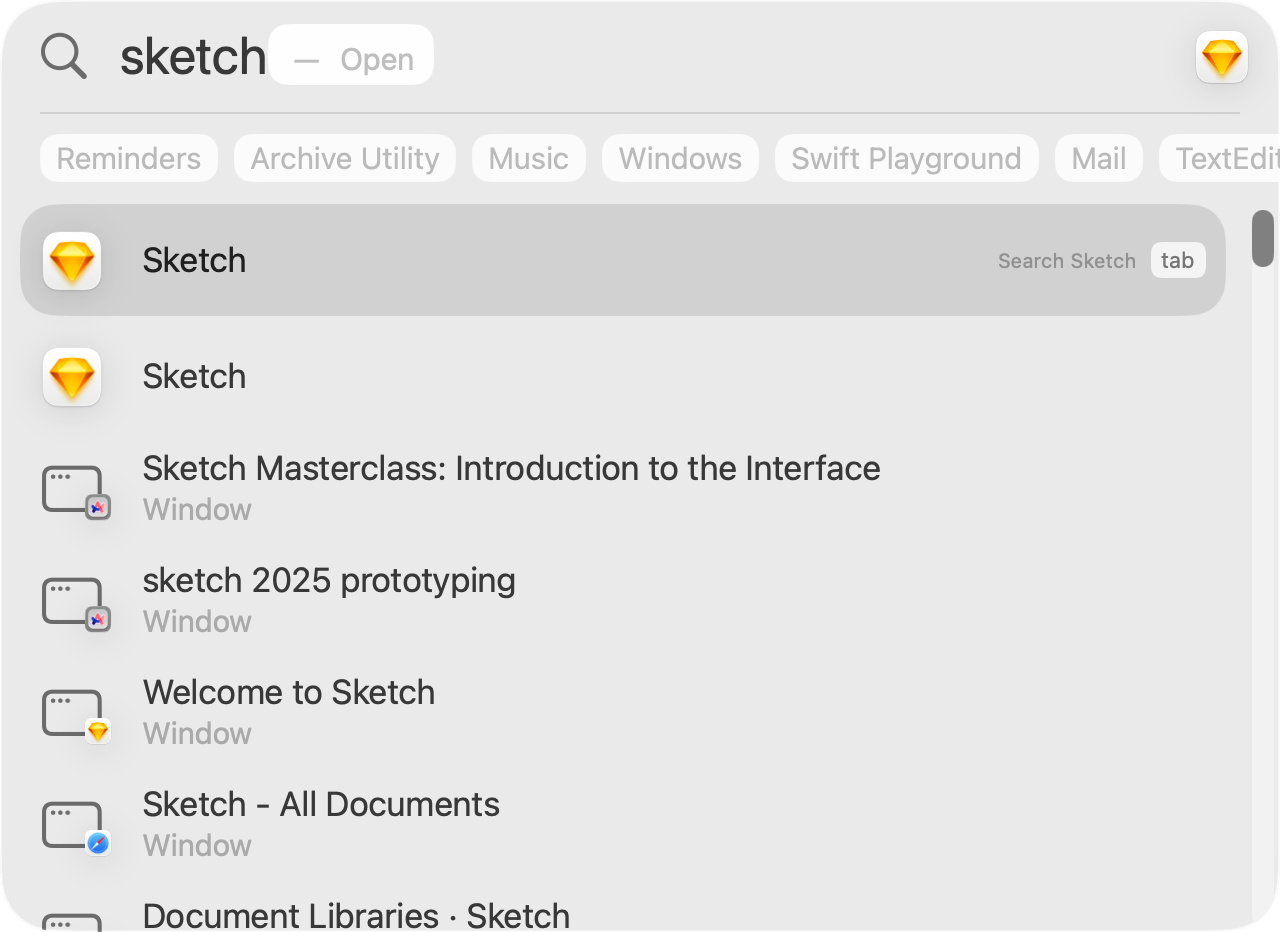
Task: Choose the Music suggestion chip
Action: point(528,158)
